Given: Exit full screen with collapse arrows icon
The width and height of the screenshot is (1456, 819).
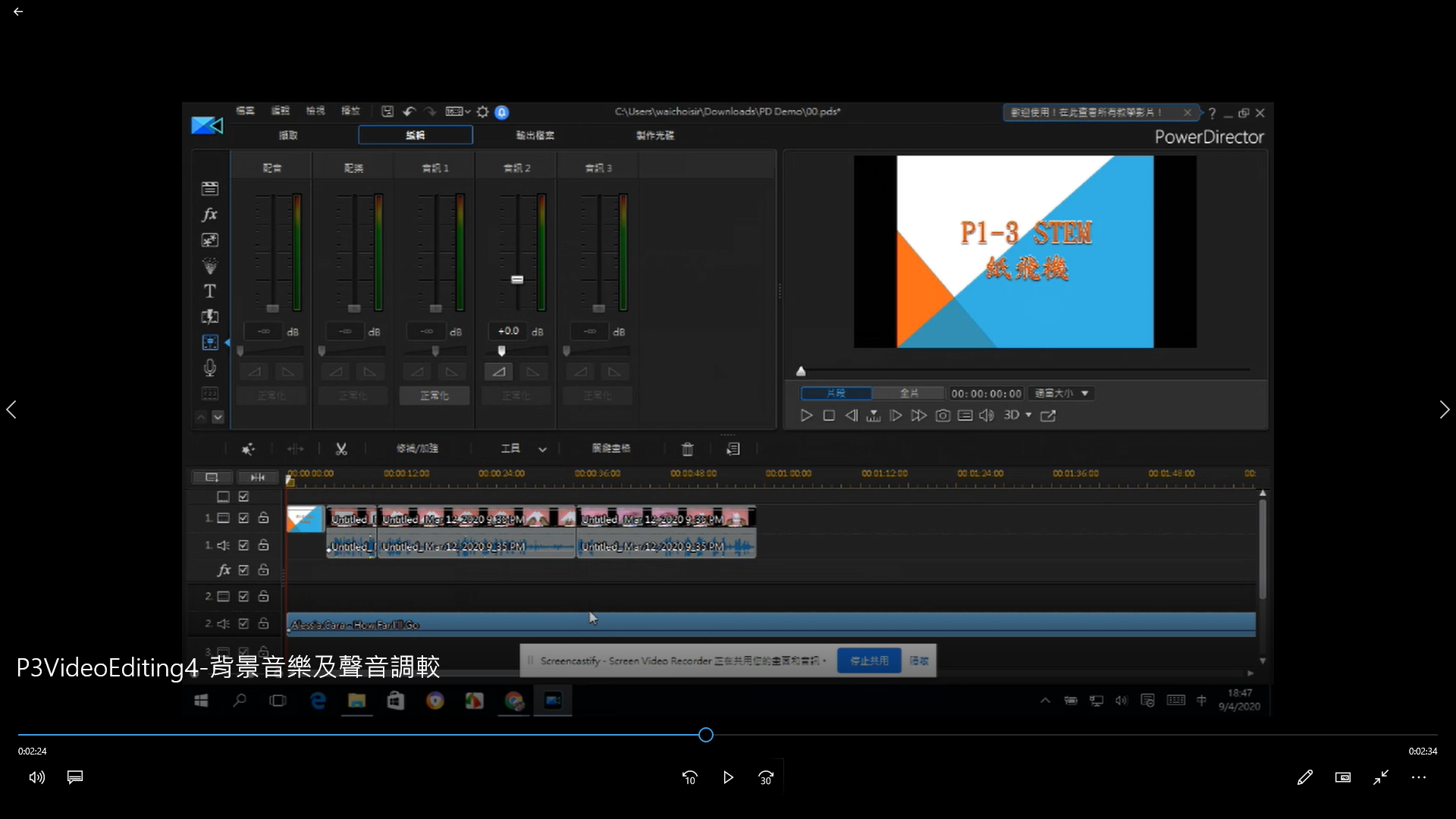Looking at the screenshot, I should (x=1381, y=777).
